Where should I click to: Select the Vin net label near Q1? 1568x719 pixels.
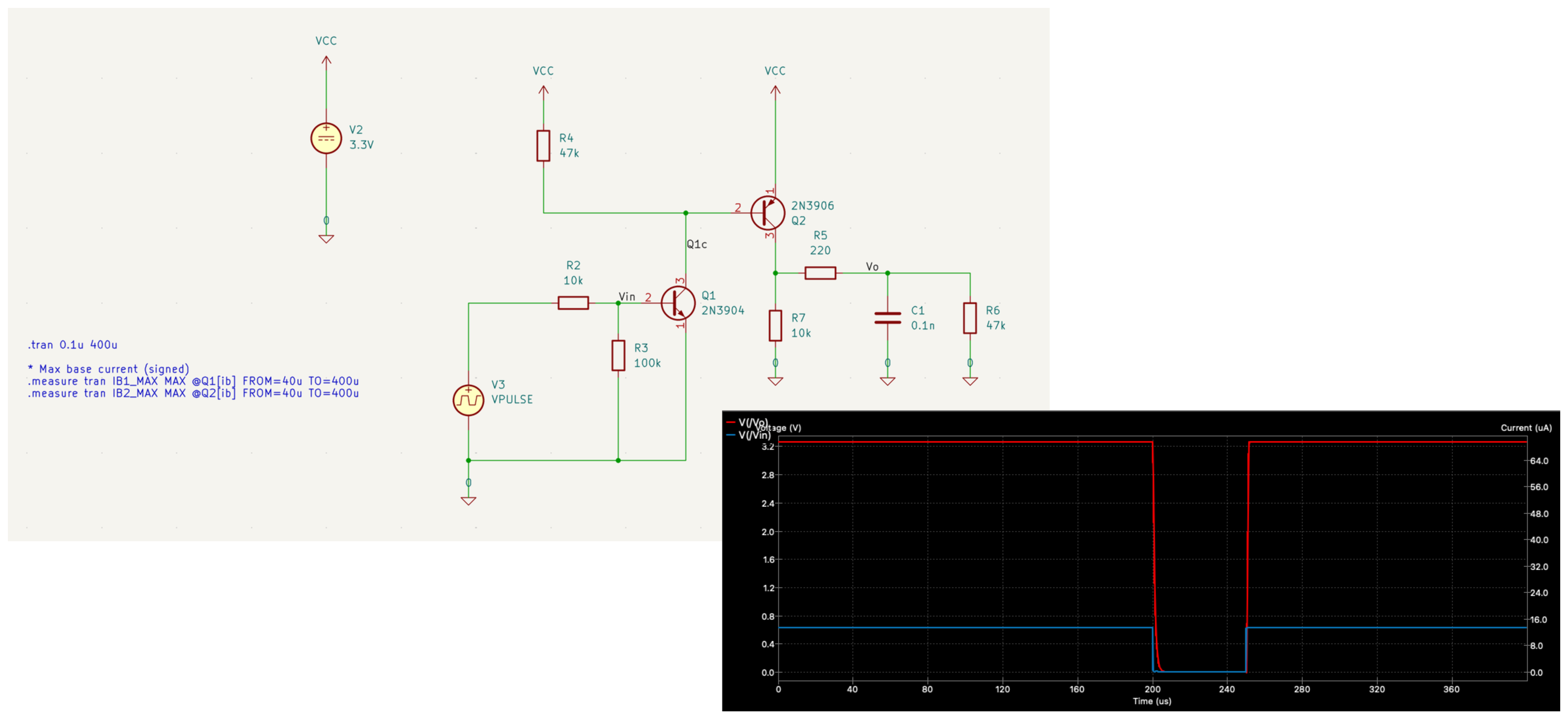626,296
